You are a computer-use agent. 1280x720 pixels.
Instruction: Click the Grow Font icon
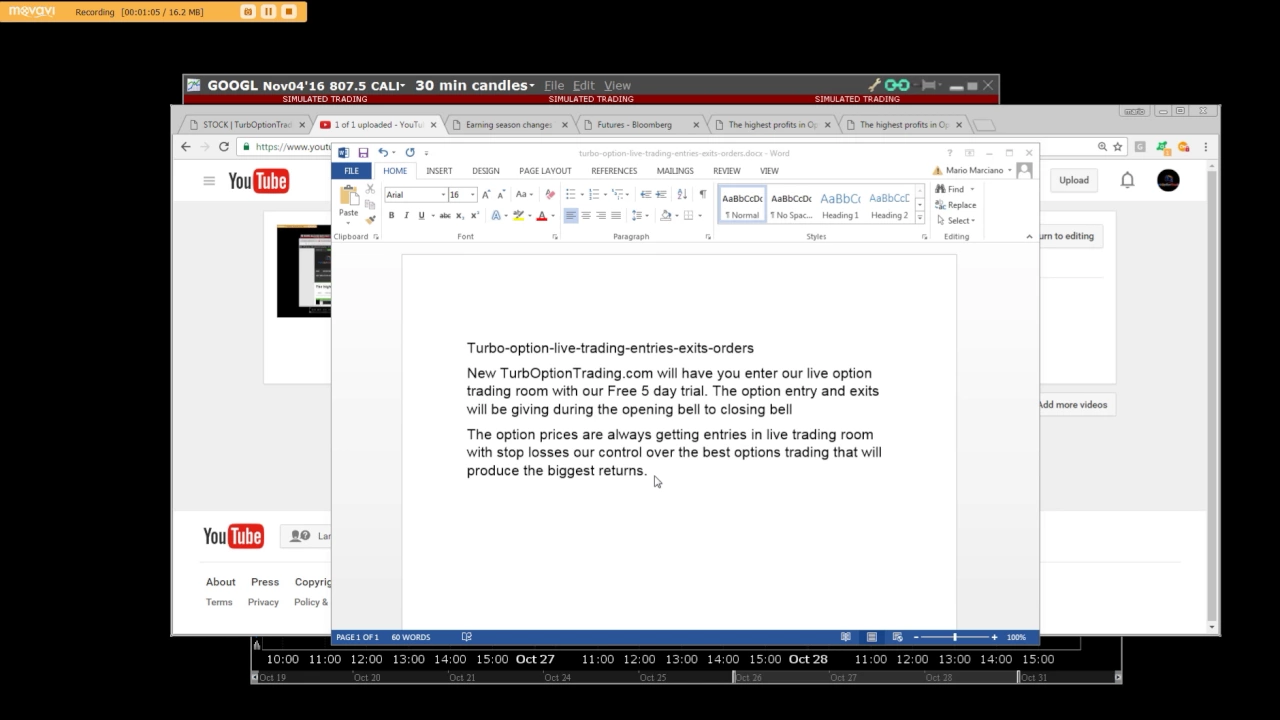point(486,195)
